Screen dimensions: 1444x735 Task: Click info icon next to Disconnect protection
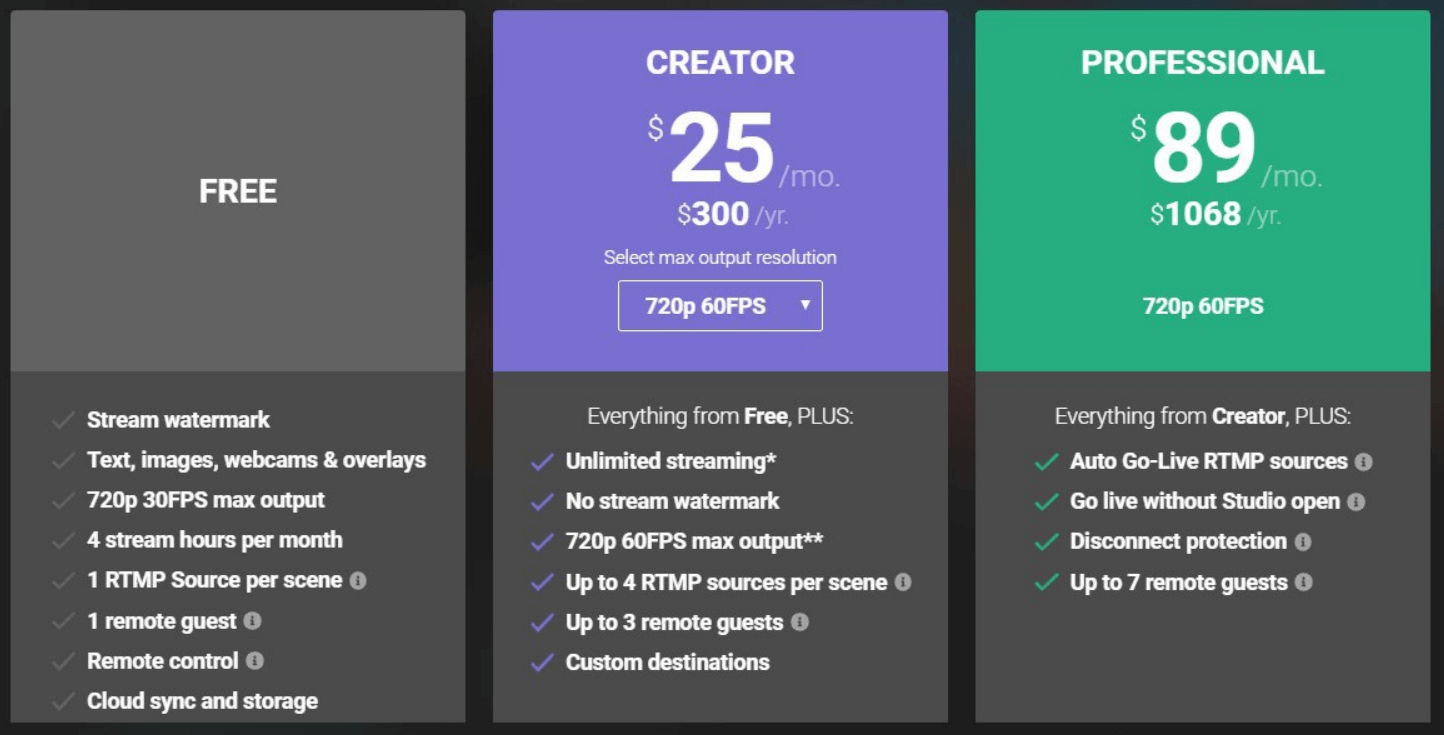[x=1303, y=542]
